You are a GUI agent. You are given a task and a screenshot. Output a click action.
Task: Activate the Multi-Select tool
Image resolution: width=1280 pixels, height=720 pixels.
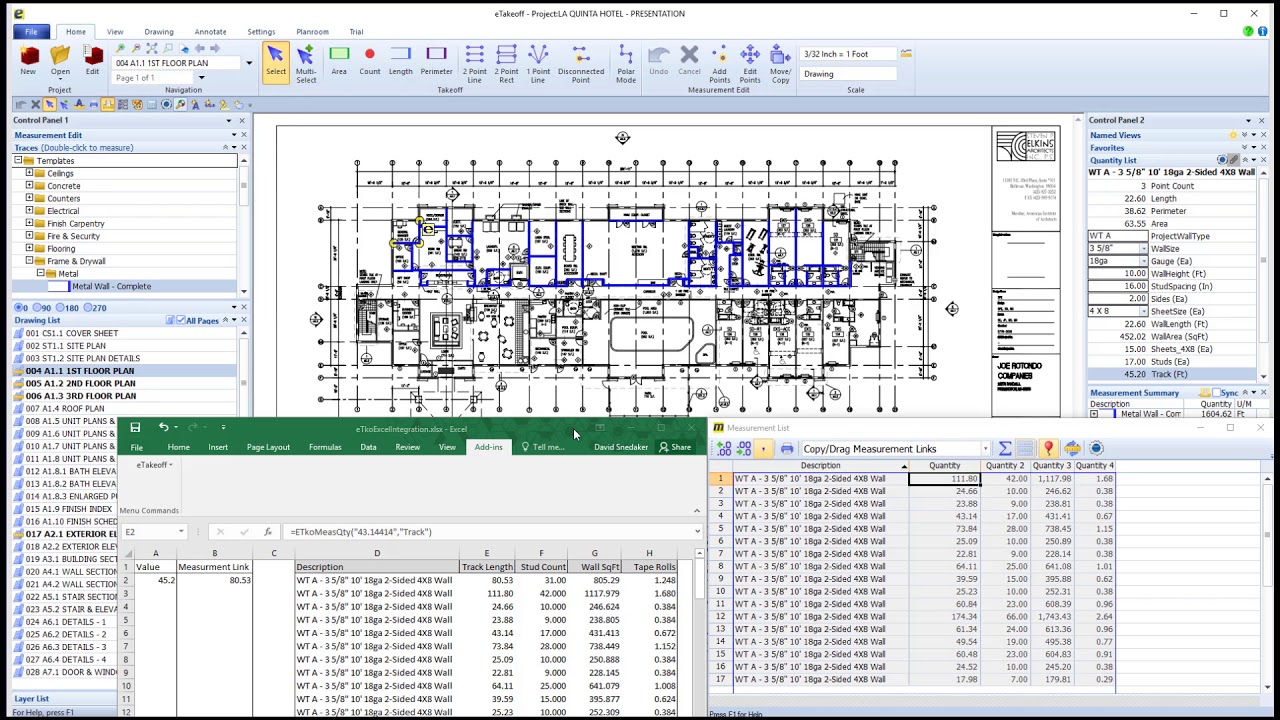click(x=306, y=62)
